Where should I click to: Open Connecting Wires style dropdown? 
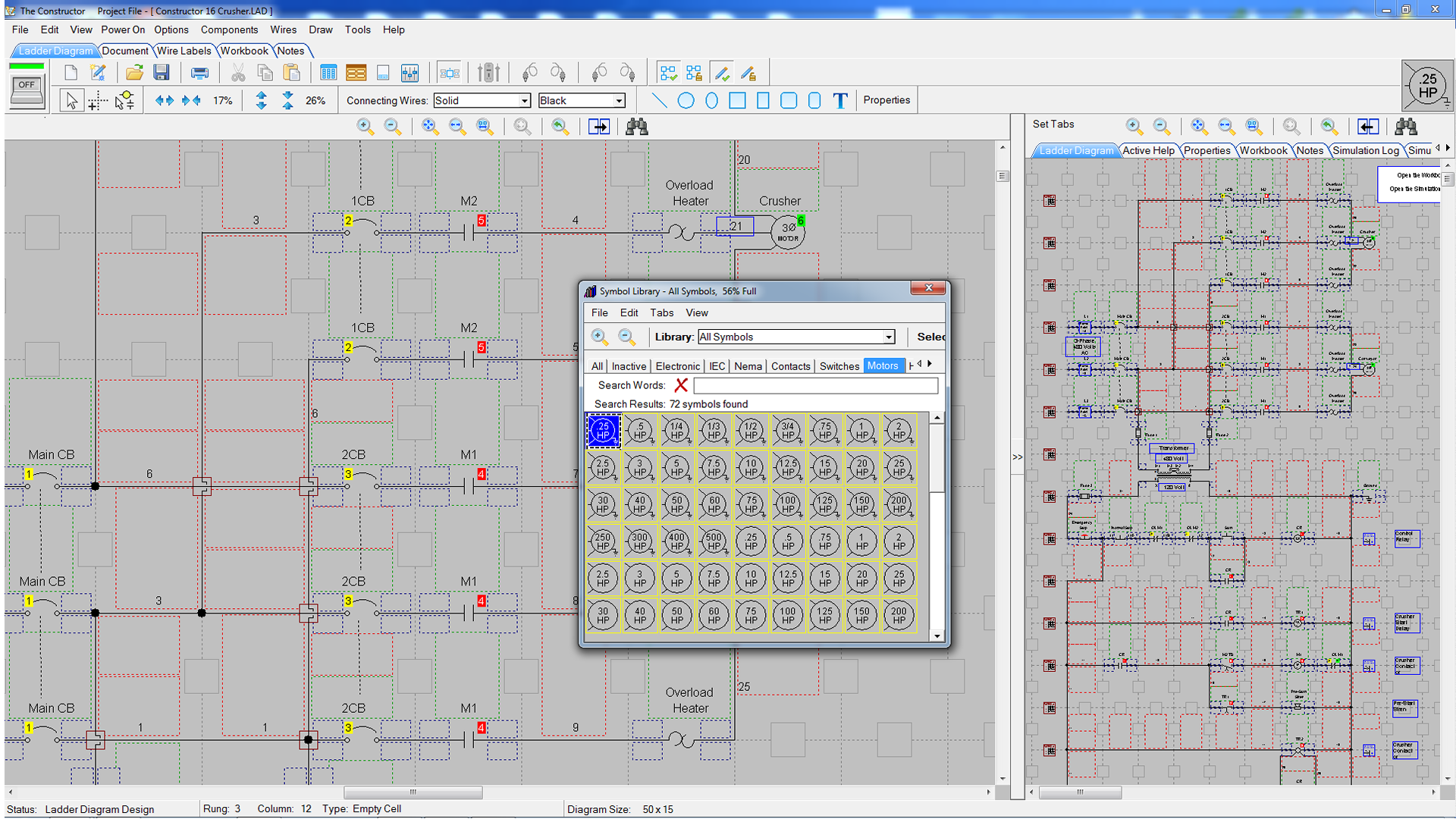pyautogui.click(x=524, y=101)
